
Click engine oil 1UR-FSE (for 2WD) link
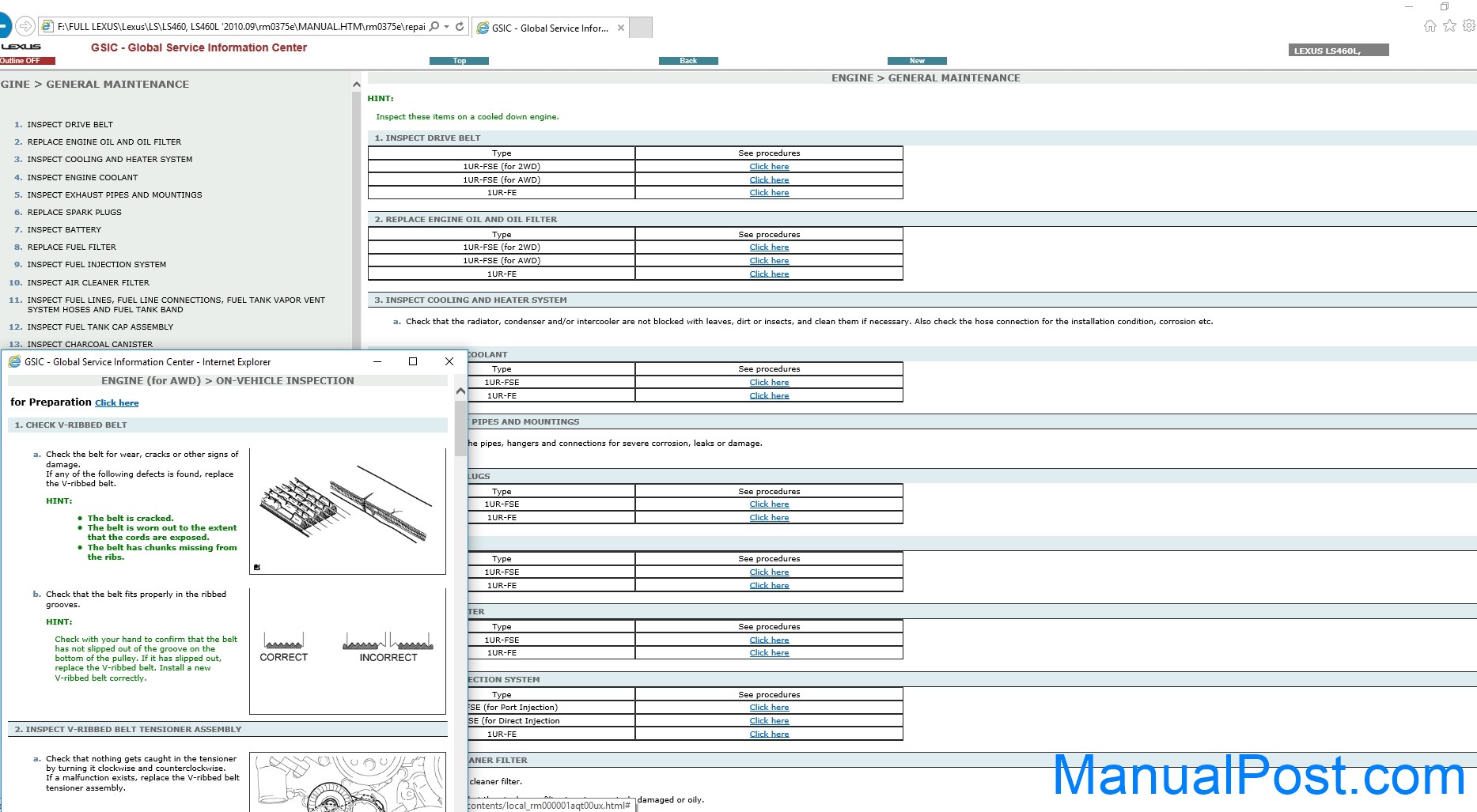coord(769,247)
